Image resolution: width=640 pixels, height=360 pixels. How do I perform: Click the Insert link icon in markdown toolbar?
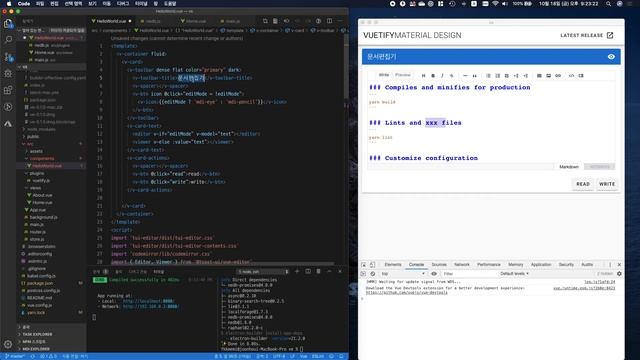[558, 76]
